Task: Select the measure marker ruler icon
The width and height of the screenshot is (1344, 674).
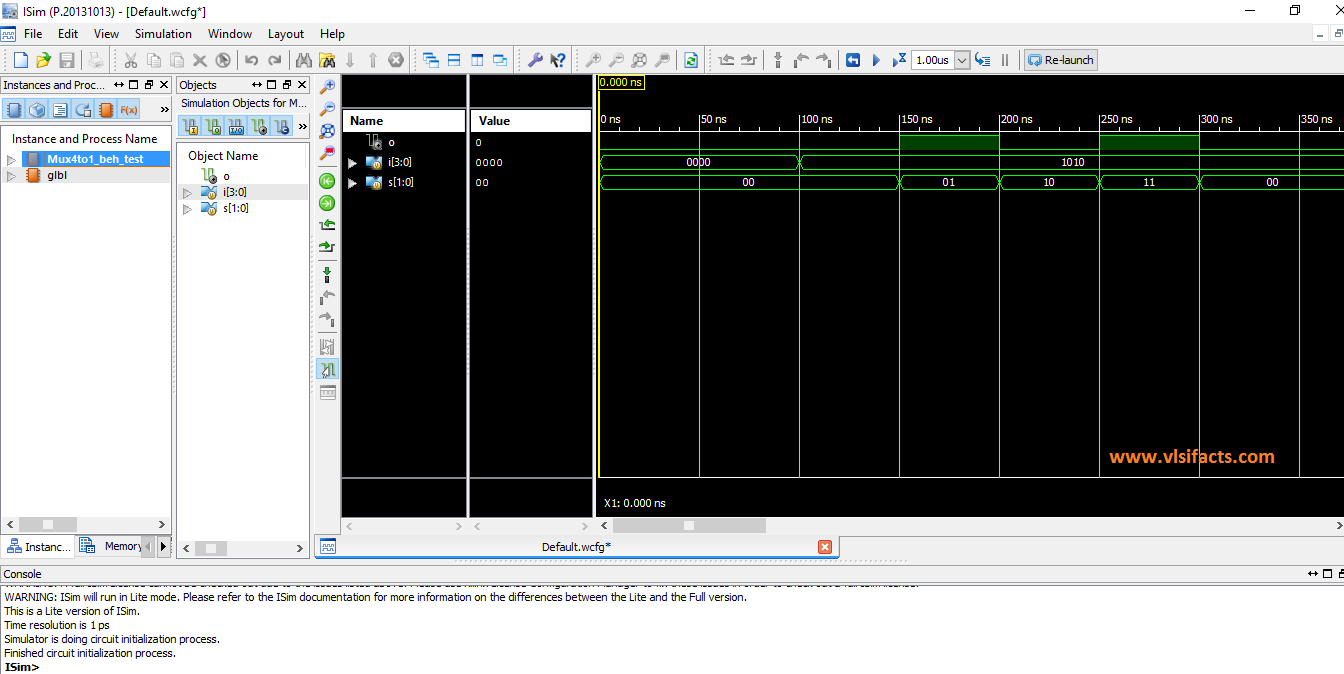Action: 326,346
